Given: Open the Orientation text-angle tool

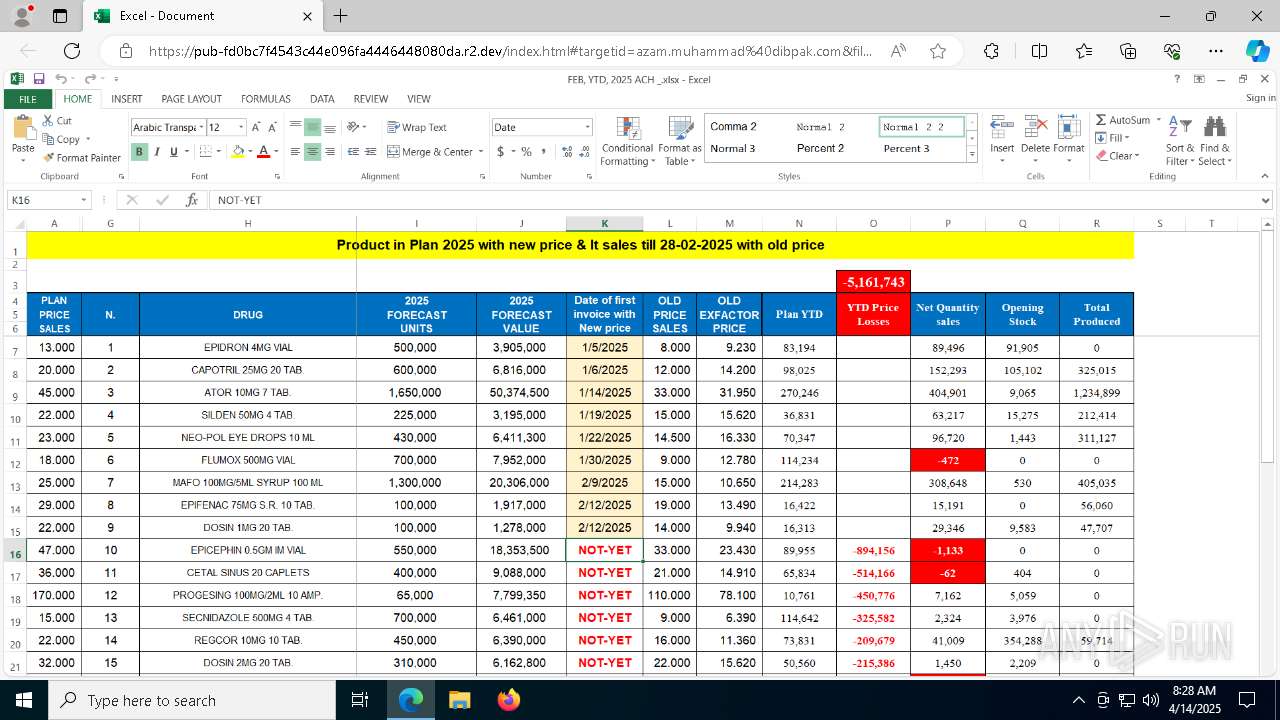Looking at the screenshot, I should coord(353,127).
